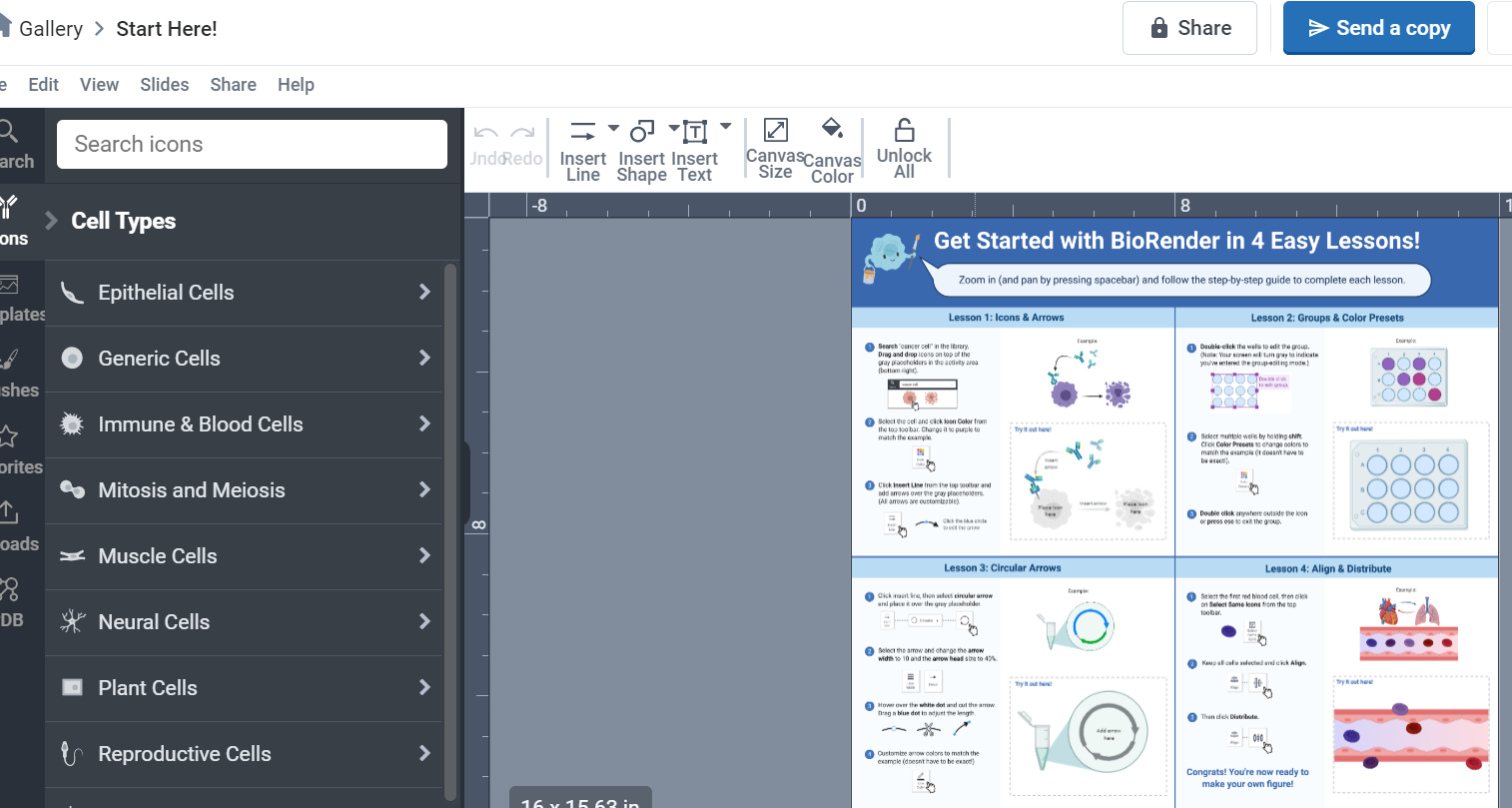Screen dimensions: 1512x808
Task: Open the Search sidebar panel
Action: pyautogui.click(x=16, y=145)
